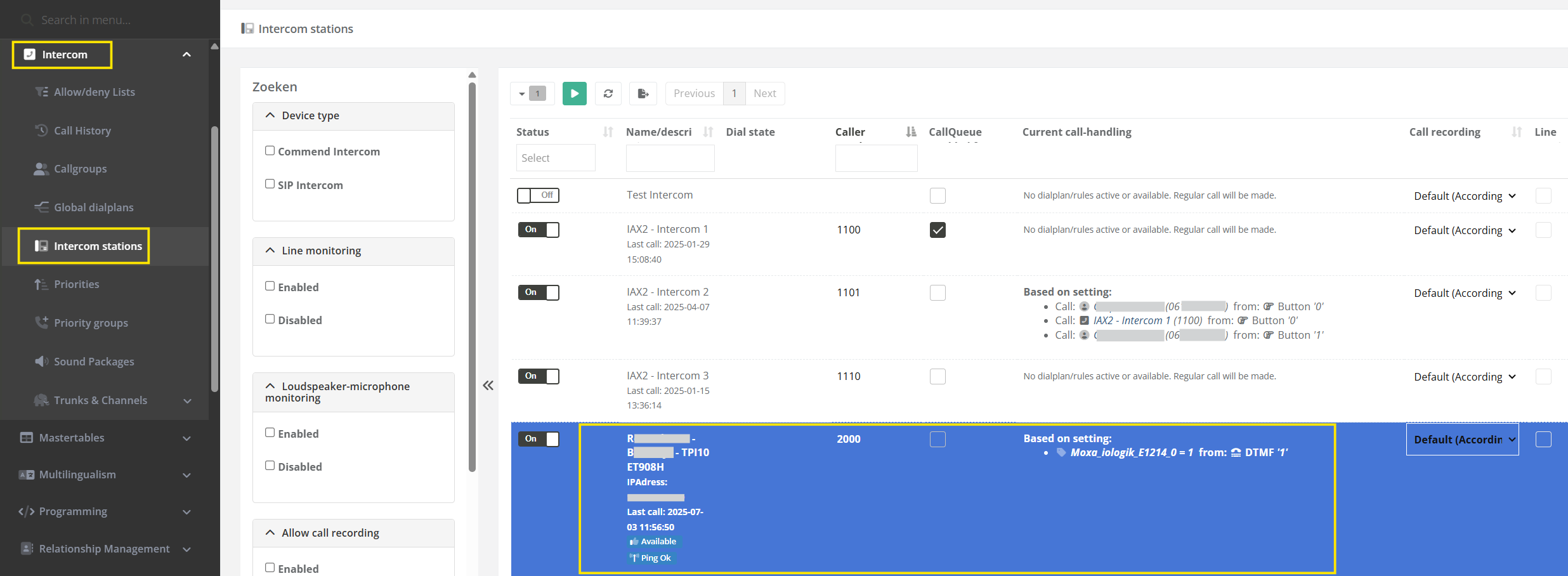Viewport: 1568px width, 576px height.
Task: Uncheck CallQueue for IAX2 - Intercom 1
Action: pyautogui.click(x=938, y=230)
